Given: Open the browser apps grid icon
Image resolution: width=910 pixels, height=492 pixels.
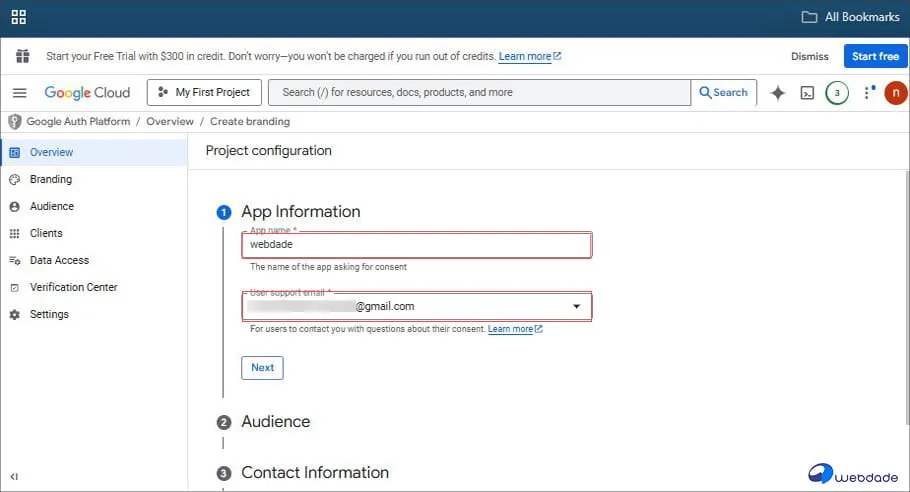Looking at the screenshot, I should [x=19, y=18].
